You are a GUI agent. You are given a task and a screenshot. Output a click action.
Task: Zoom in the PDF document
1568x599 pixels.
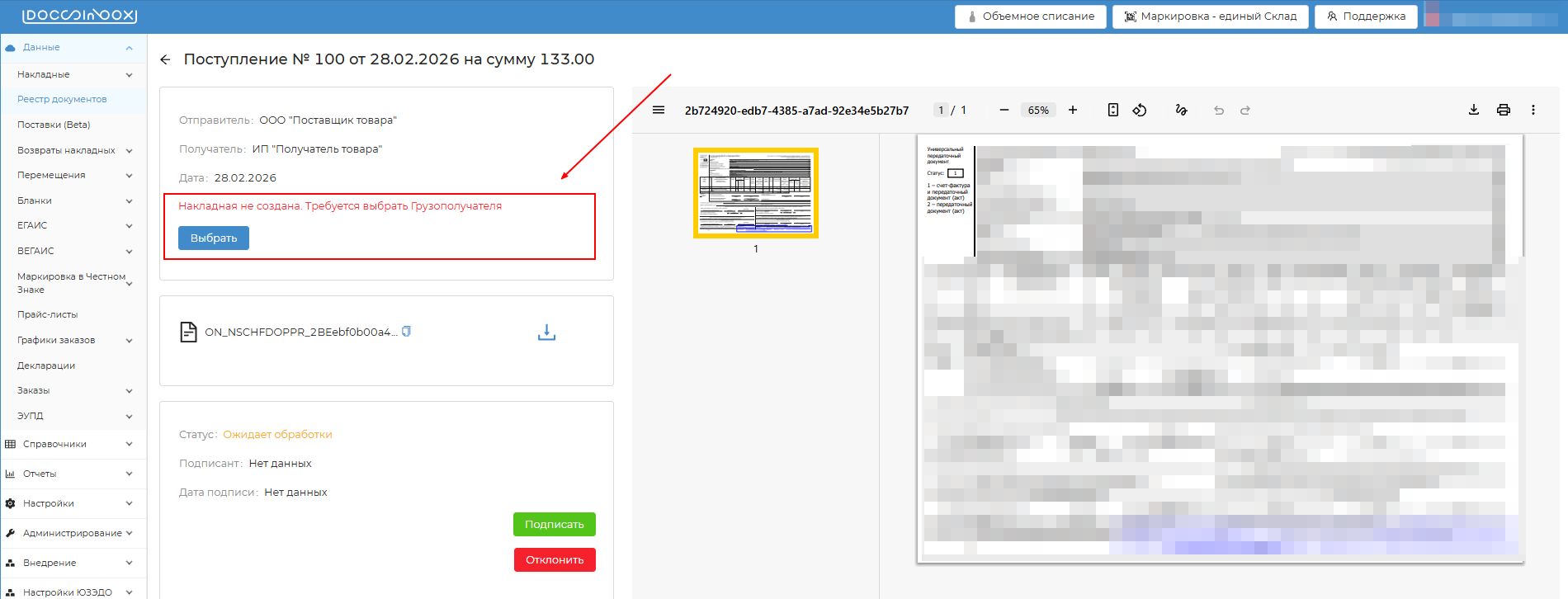(x=1073, y=110)
